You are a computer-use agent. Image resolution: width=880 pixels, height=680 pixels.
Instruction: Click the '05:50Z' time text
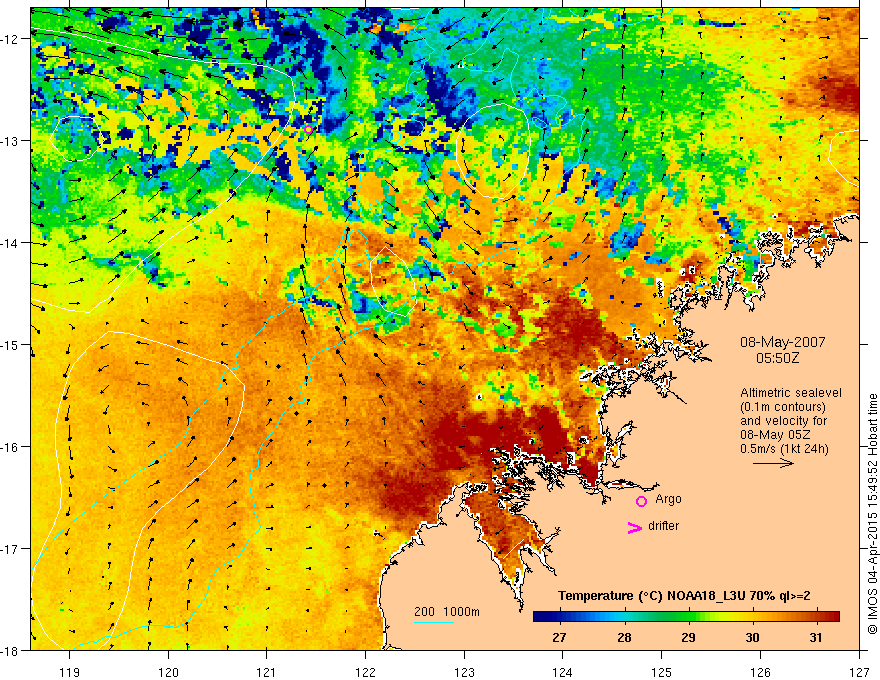pyautogui.click(x=777, y=358)
